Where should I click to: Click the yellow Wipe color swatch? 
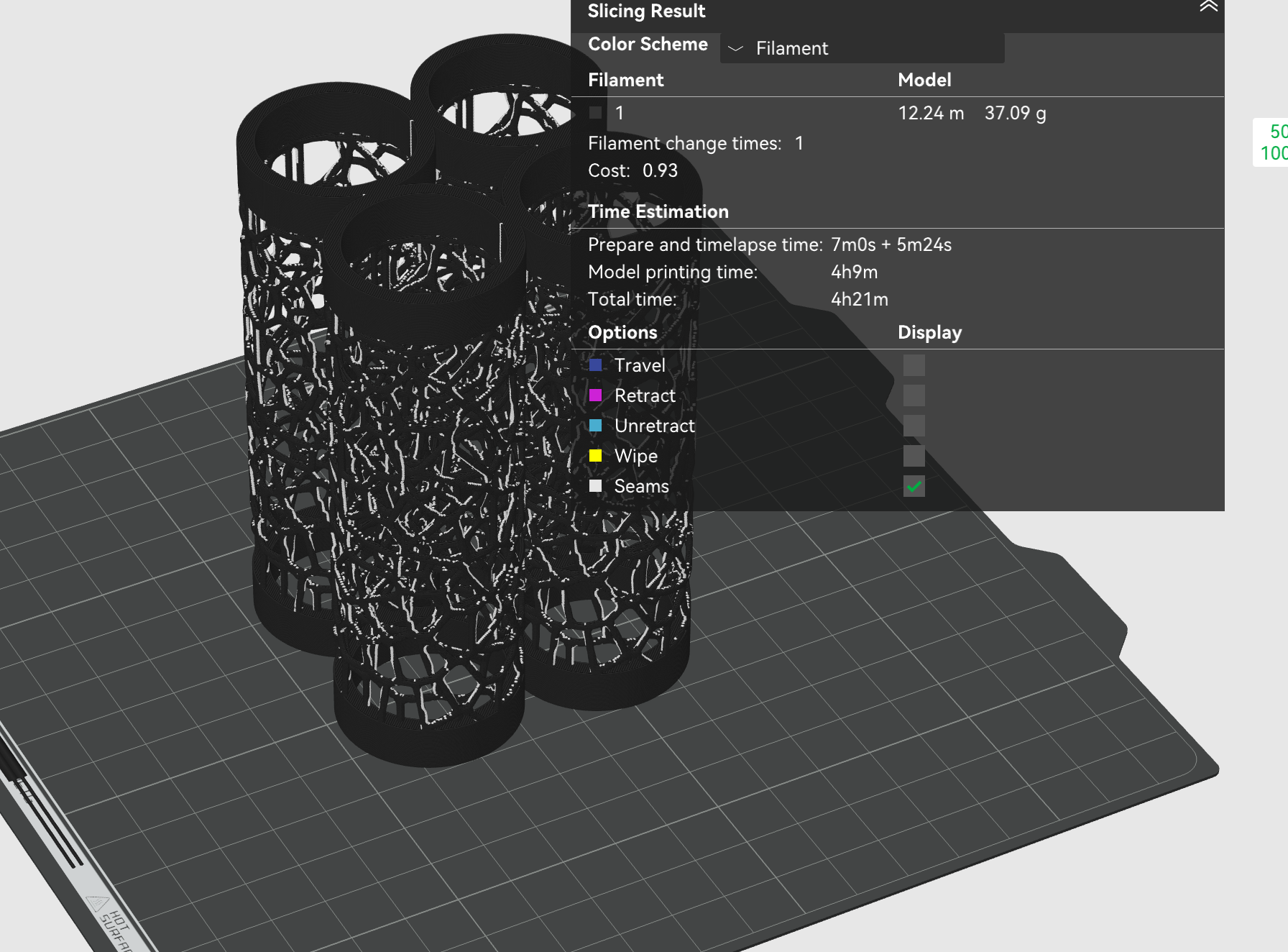pyautogui.click(x=595, y=456)
